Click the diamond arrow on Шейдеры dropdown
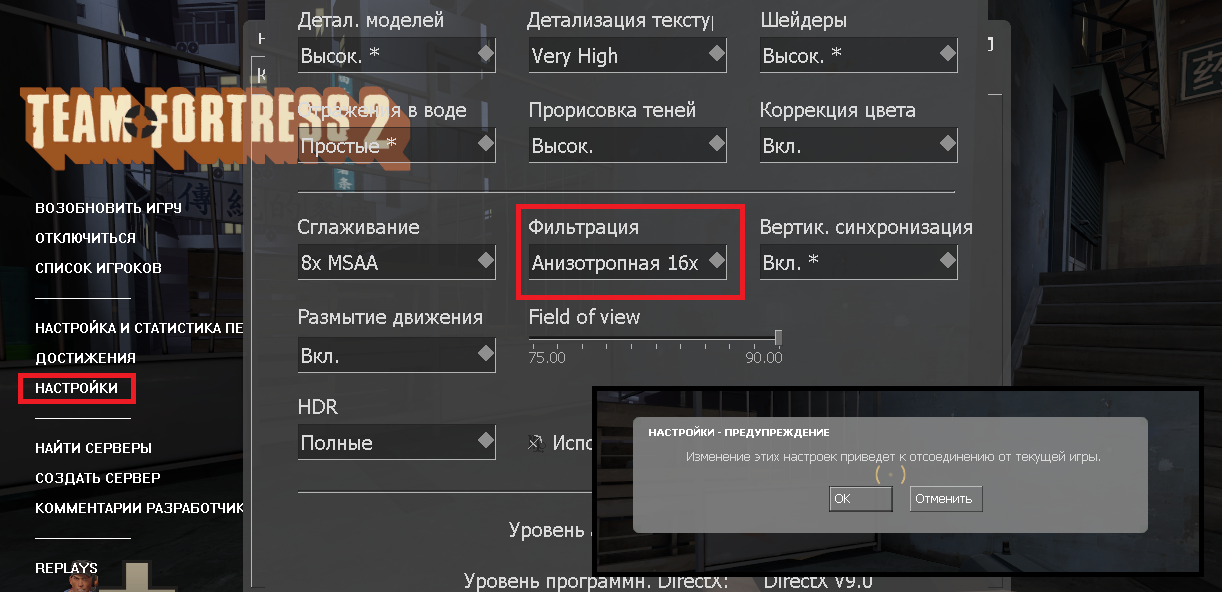Image resolution: width=1222 pixels, height=592 pixels. 947,51
